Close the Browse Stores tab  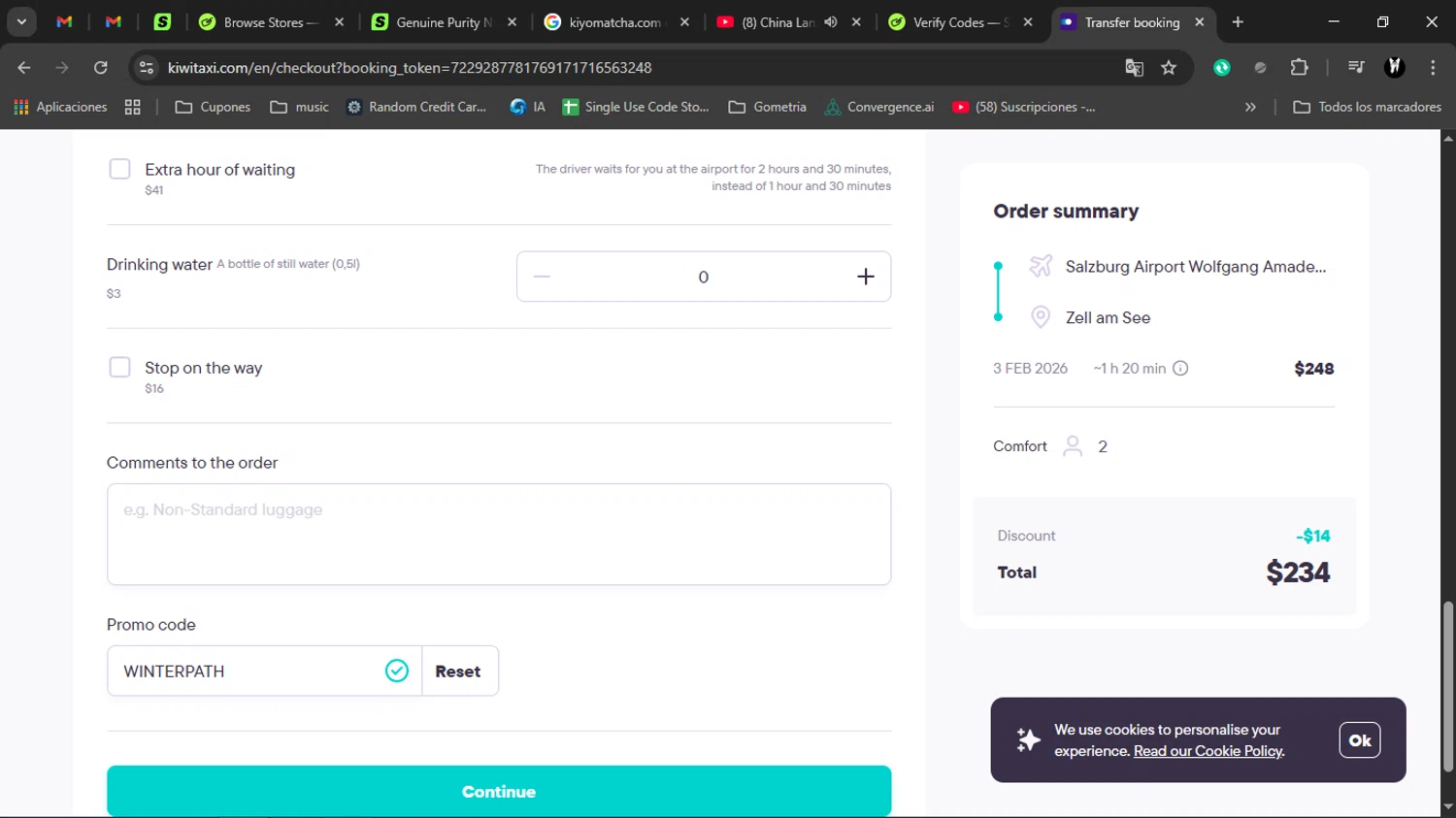click(x=339, y=21)
